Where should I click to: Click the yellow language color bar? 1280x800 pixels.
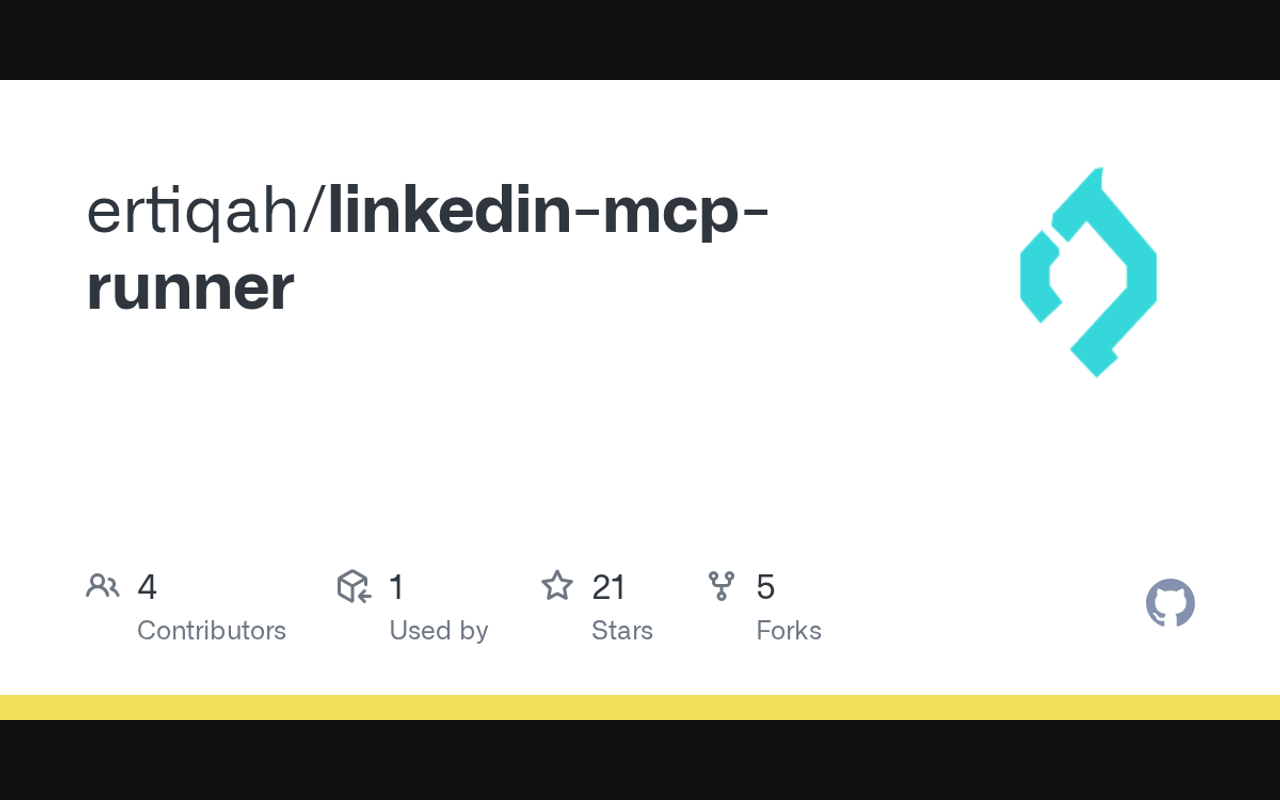(x=640, y=707)
